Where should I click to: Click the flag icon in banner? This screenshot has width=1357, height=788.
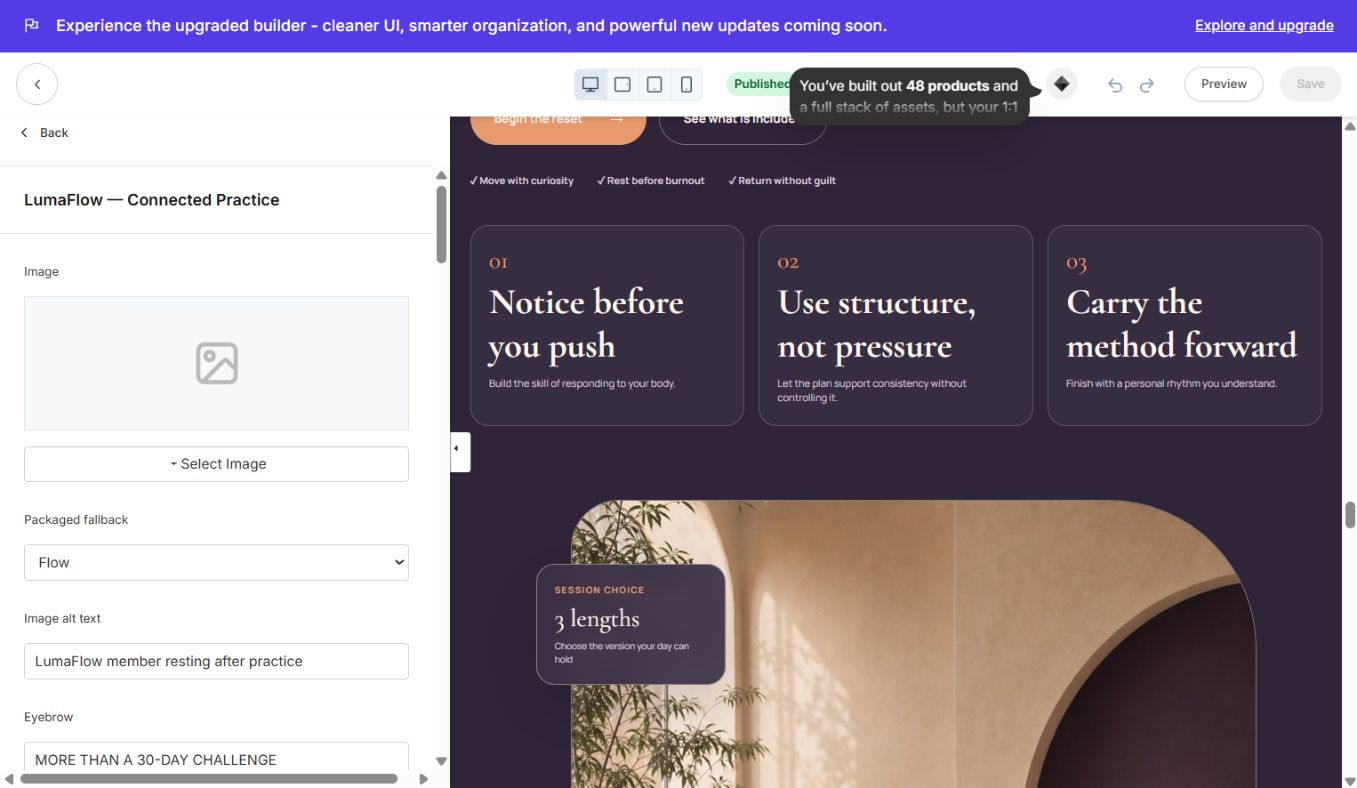pyautogui.click(x=32, y=25)
